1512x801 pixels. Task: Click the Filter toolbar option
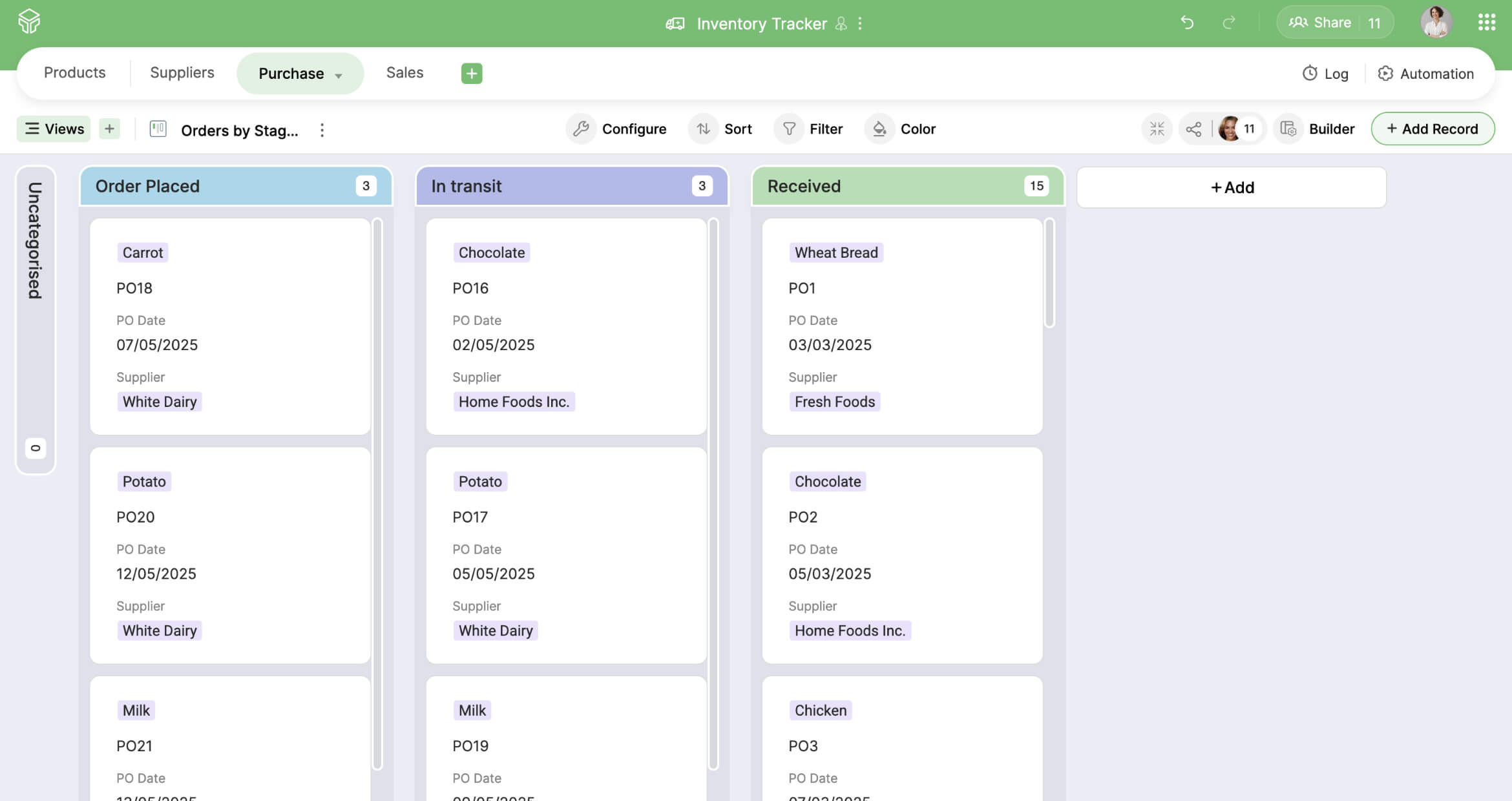pyautogui.click(x=812, y=129)
